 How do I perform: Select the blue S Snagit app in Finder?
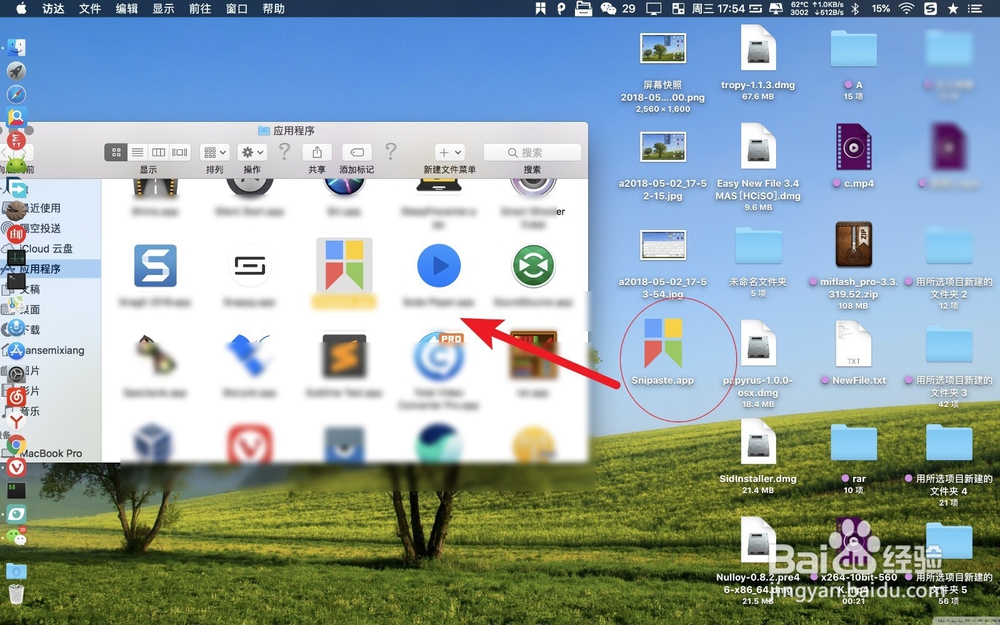pos(155,265)
